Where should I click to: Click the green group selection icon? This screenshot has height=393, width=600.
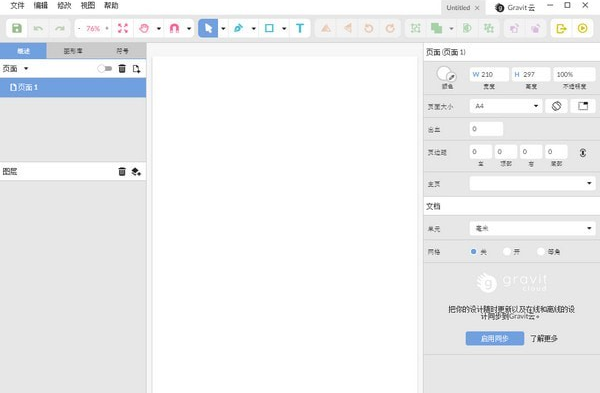[x=416, y=28]
